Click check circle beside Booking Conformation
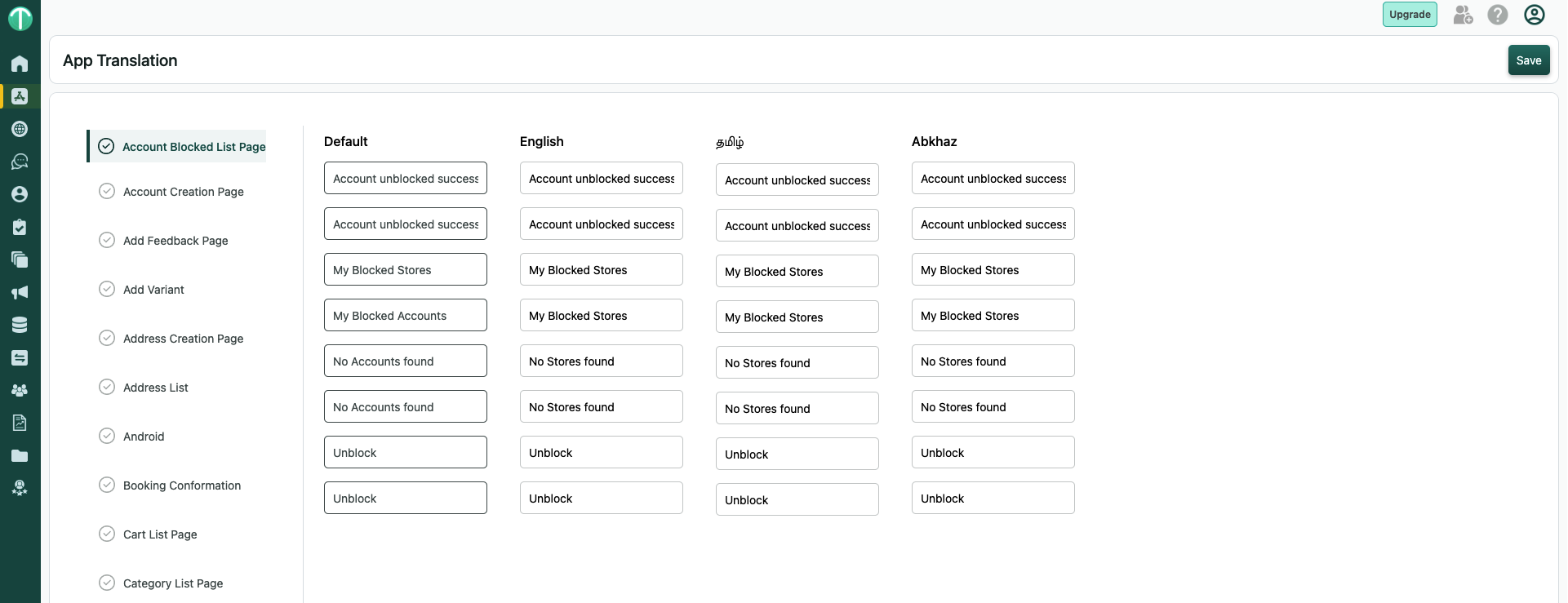This screenshot has width=1568, height=603. [107, 485]
